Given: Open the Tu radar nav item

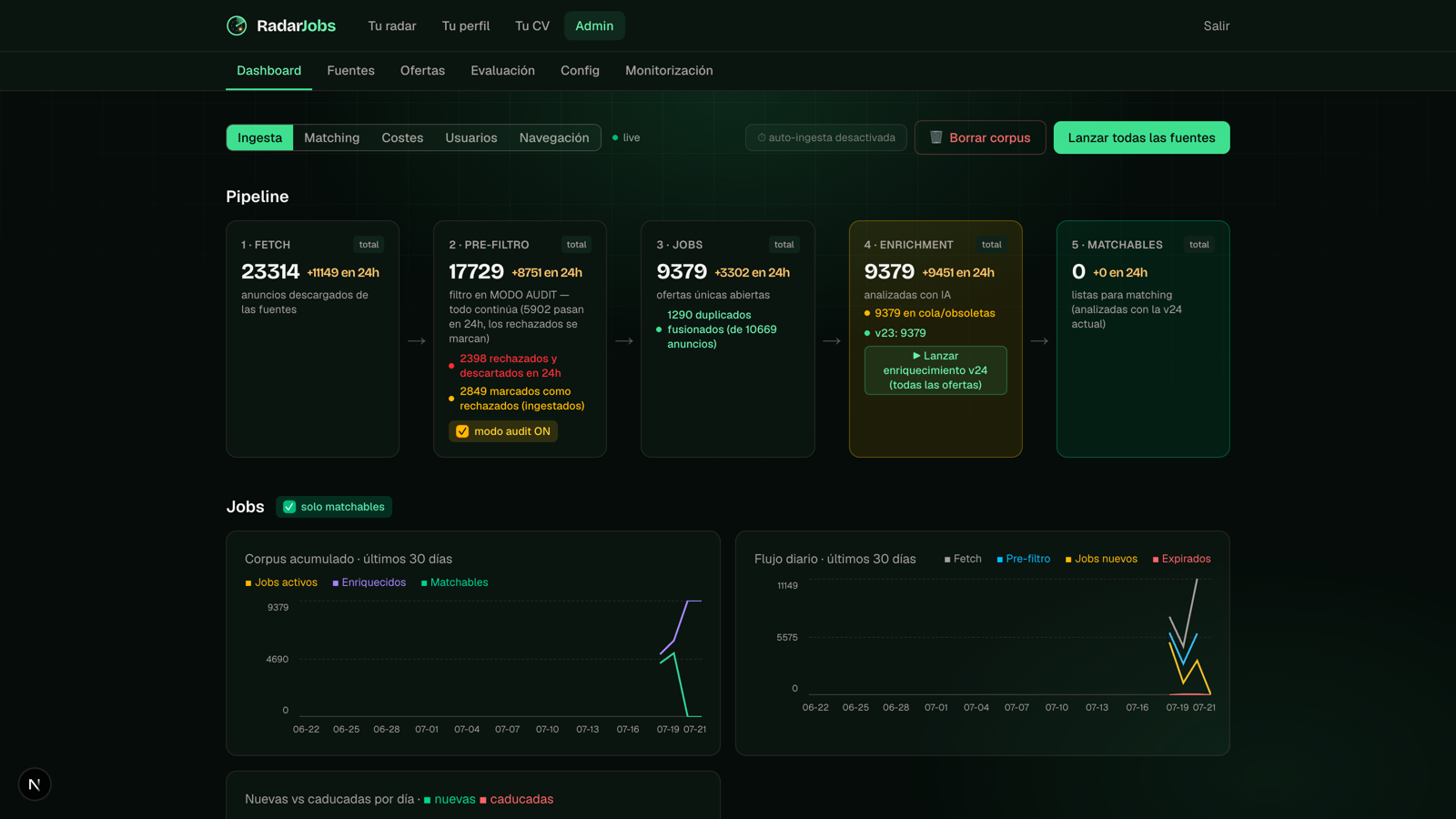Looking at the screenshot, I should (392, 25).
